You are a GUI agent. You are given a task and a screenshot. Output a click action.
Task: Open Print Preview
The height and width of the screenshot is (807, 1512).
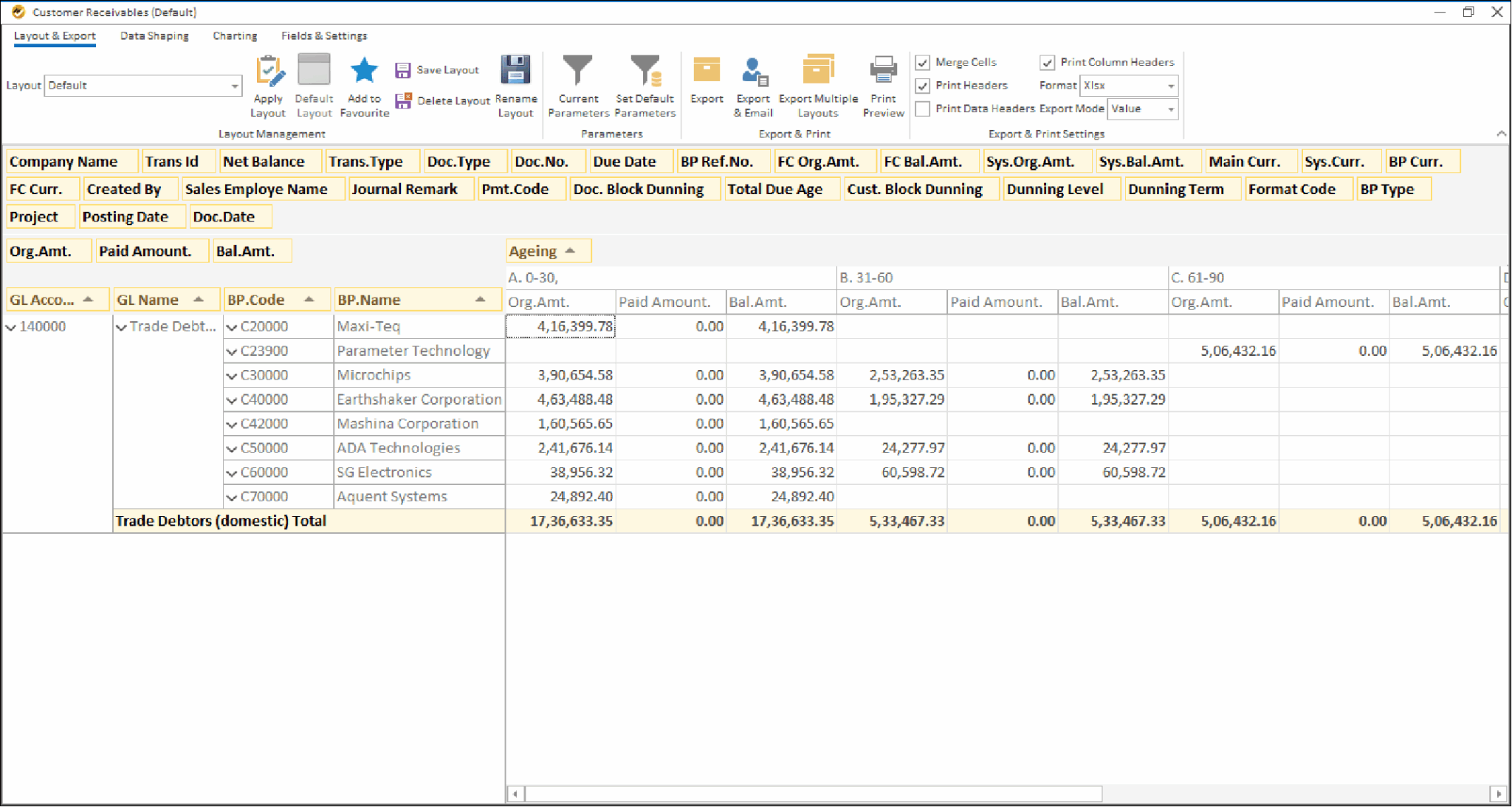882,71
